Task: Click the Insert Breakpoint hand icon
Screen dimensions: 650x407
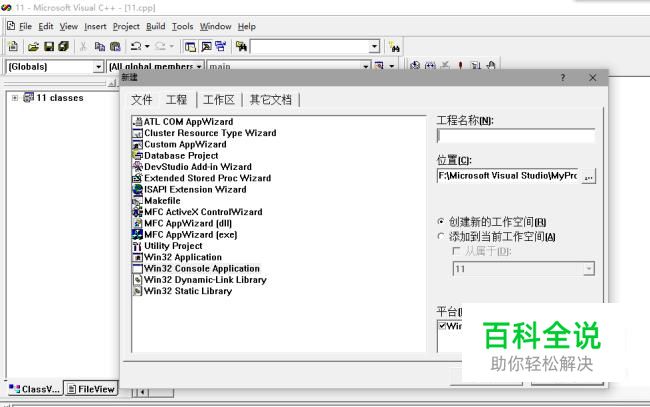Action: coord(491,65)
